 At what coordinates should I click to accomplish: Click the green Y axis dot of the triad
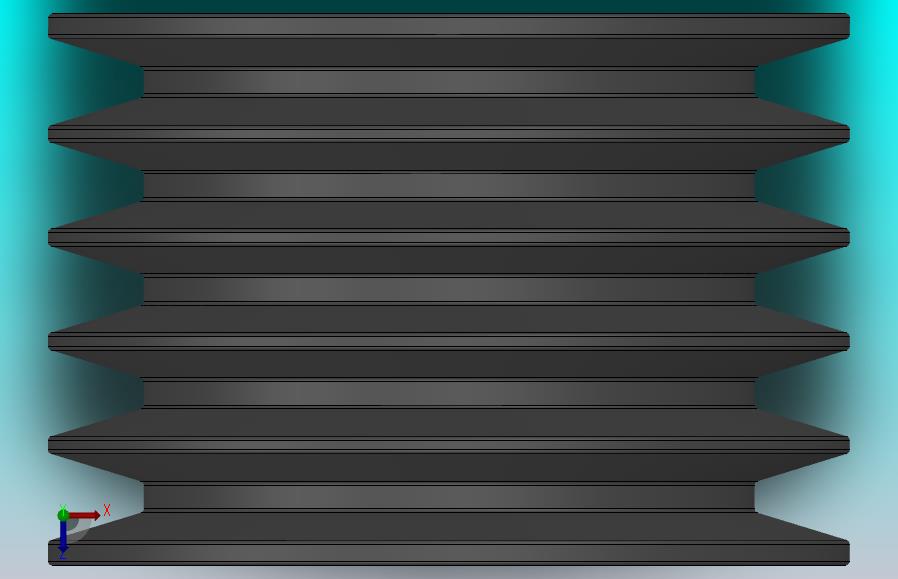(63, 515)
